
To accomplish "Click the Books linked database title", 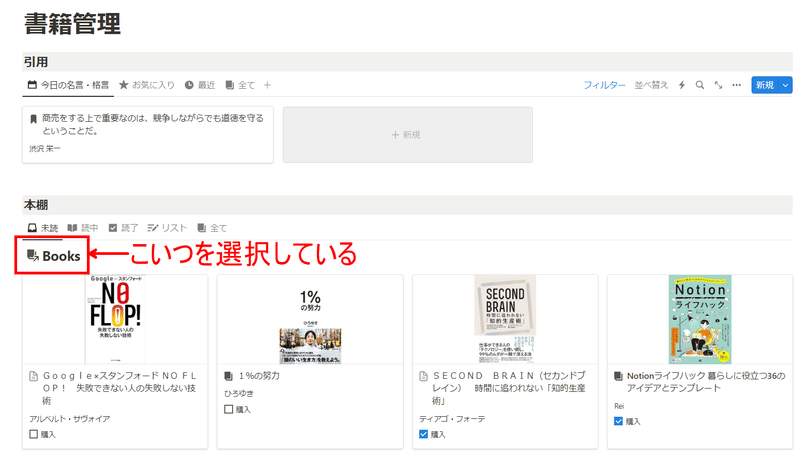I will [x=61, y=256].
